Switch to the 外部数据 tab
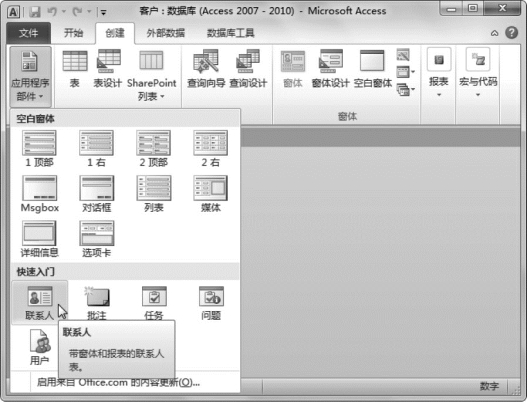The width and height of the screenshot is (527, 402). click(165, 33)
